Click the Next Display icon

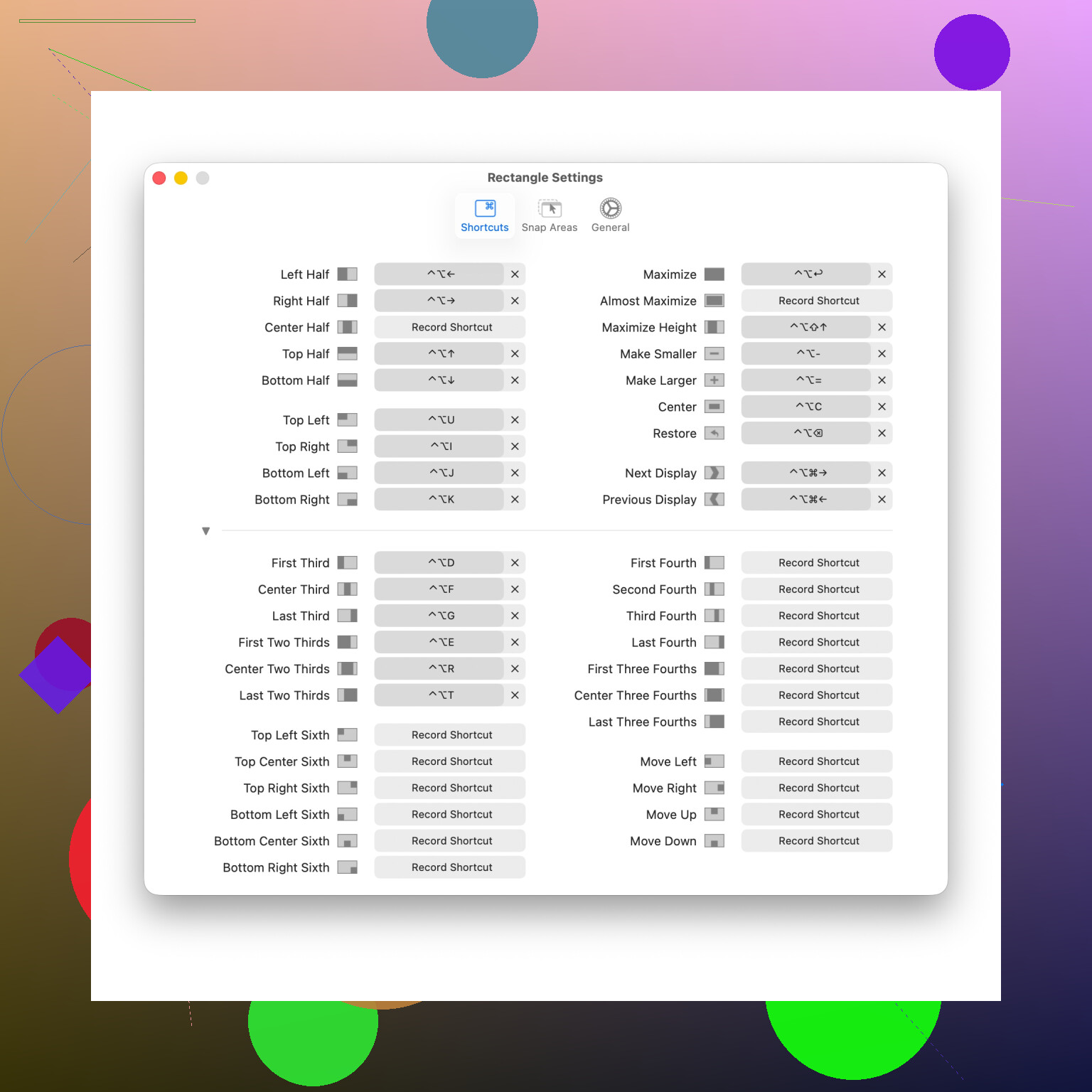coord(714,473)
